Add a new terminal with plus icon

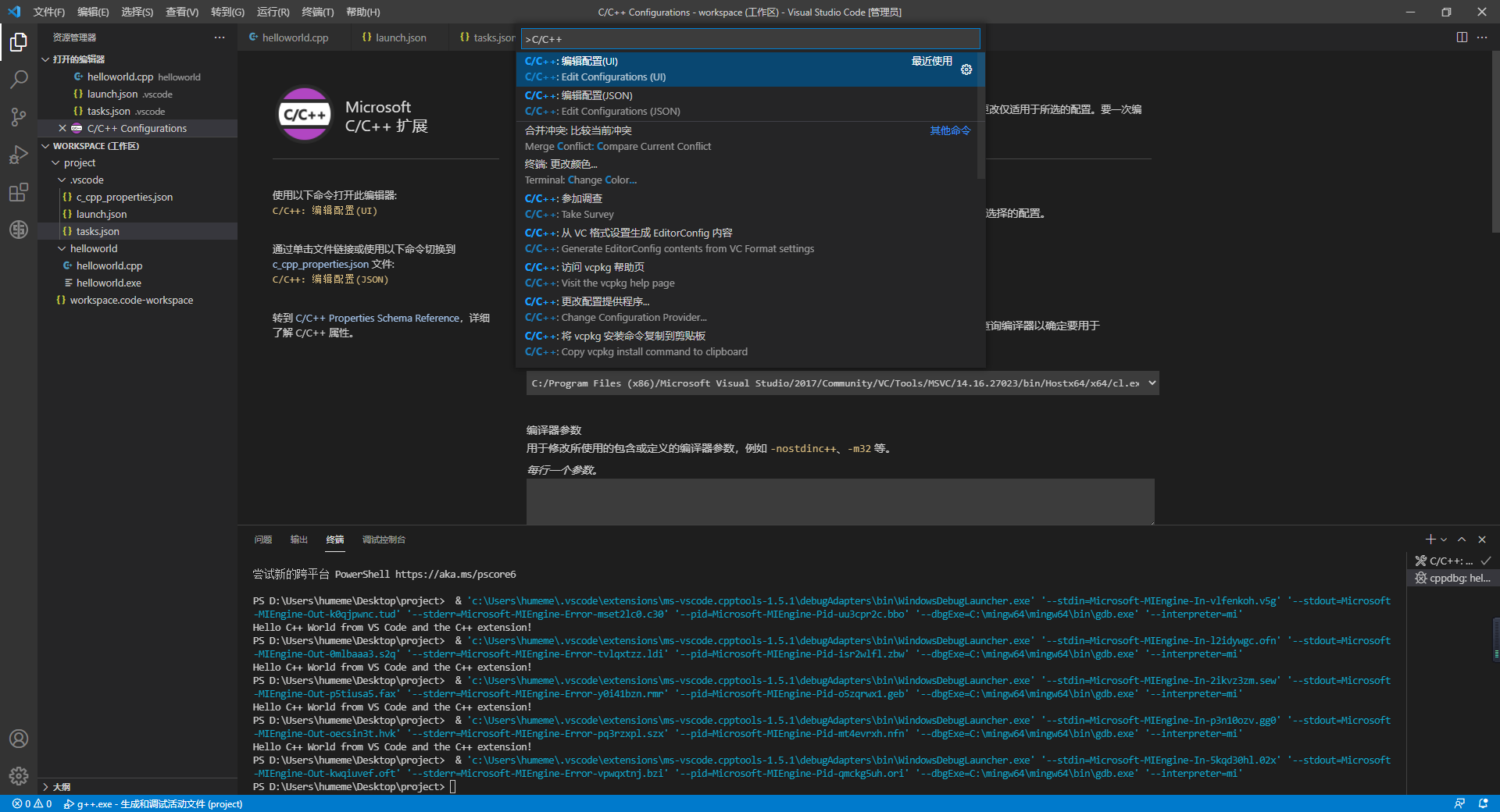coord(1430,540)
